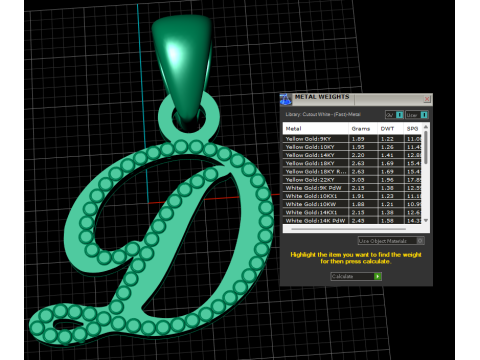Select the Yellow Gold:18KY R... row

point(352,171)
